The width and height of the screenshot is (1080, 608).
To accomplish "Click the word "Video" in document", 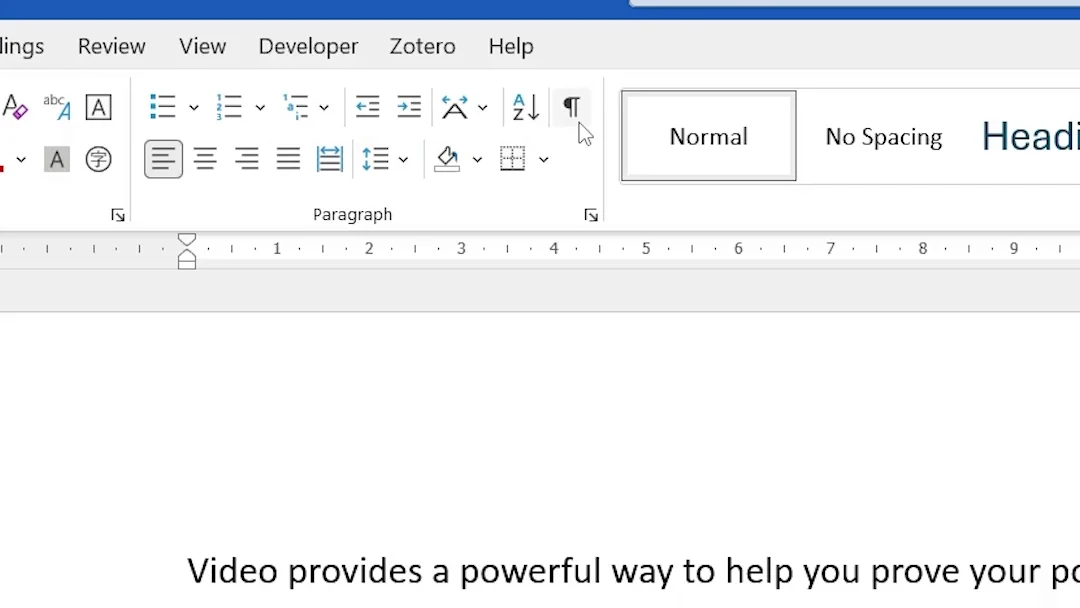I will [231, 571].
